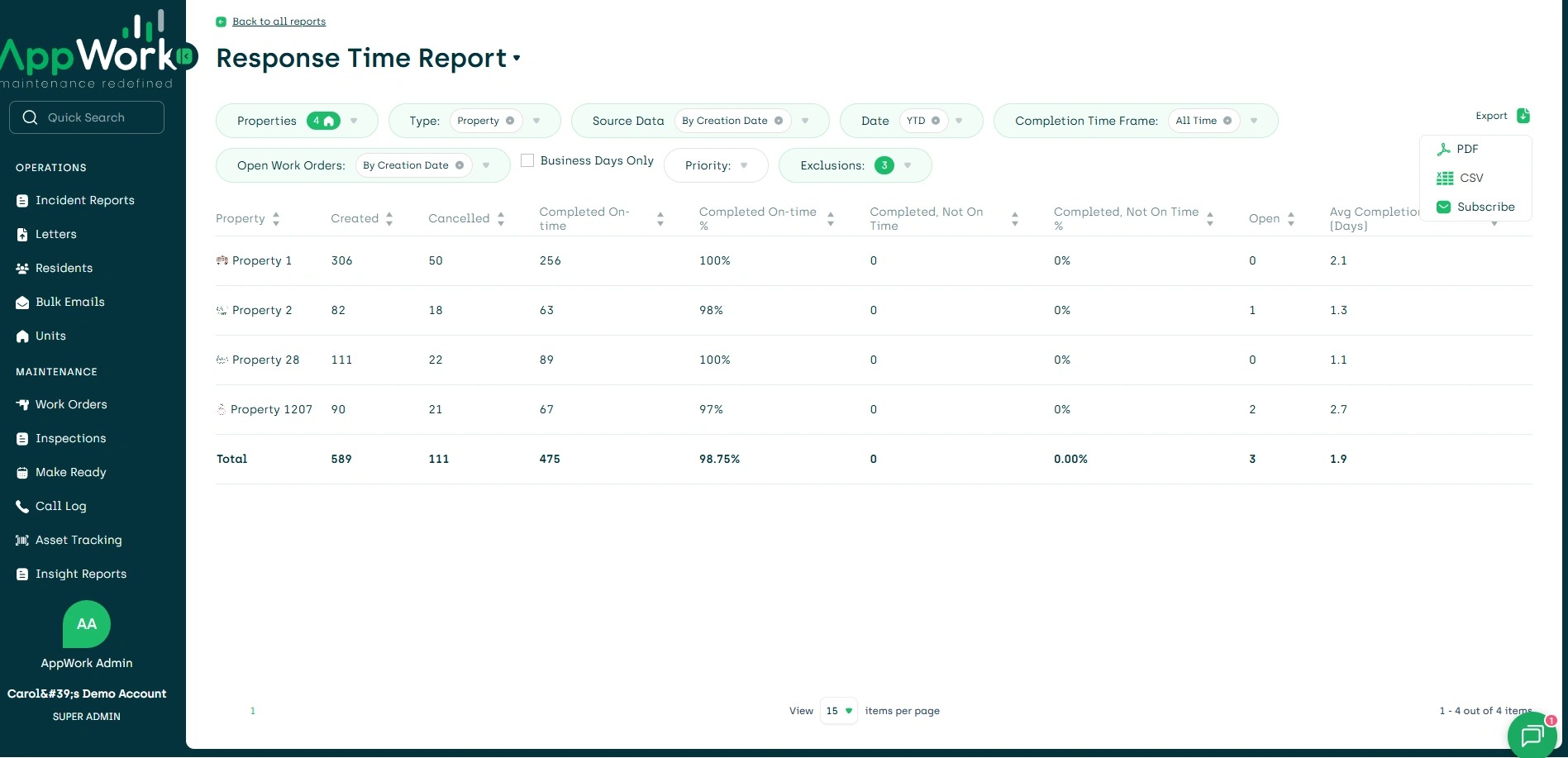This screenshot has width=1568, height=758.
Task: Expand the Exclusions filter dropdown
Action: (x=908, y=165)
